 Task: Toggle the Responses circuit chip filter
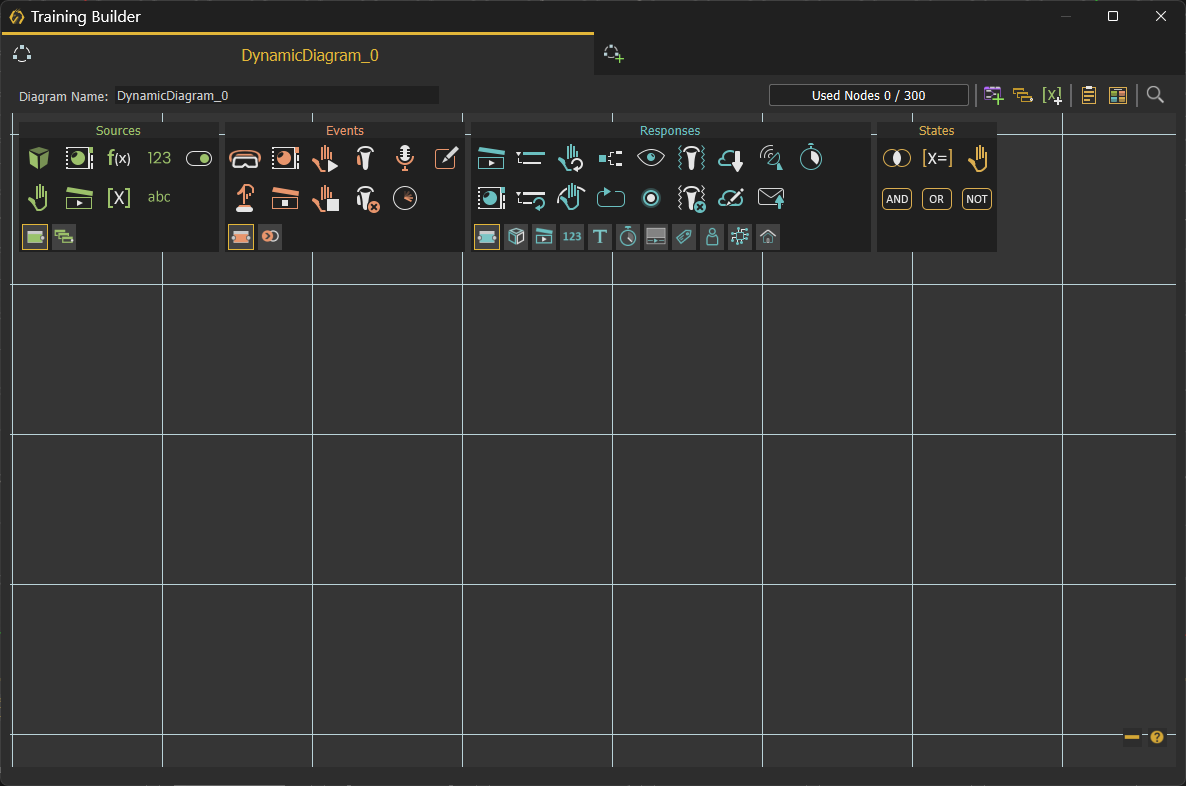(740, 237)
